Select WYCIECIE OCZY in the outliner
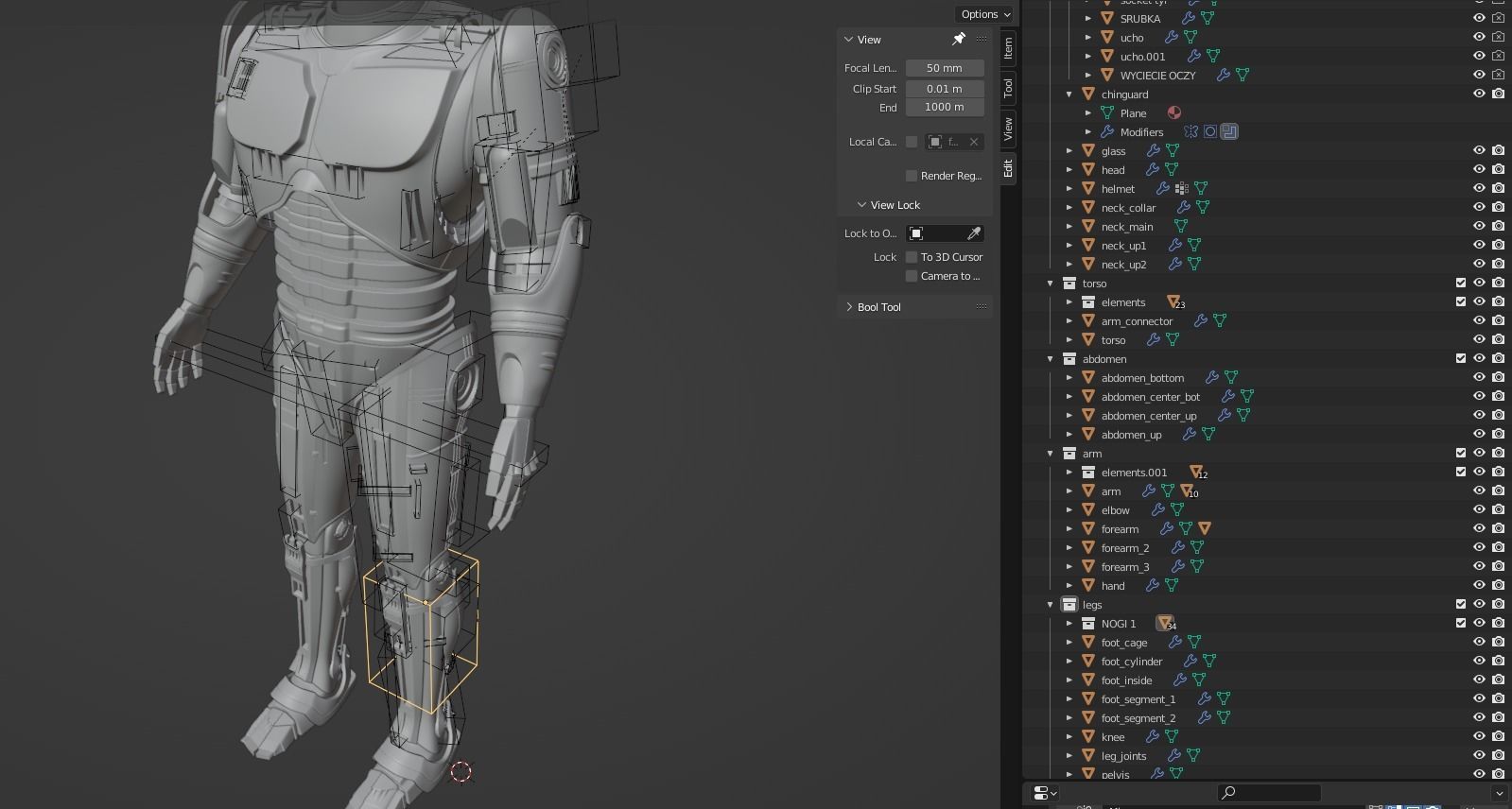The width and height of the screenshot is (1512, 809). coord(1157,76)
